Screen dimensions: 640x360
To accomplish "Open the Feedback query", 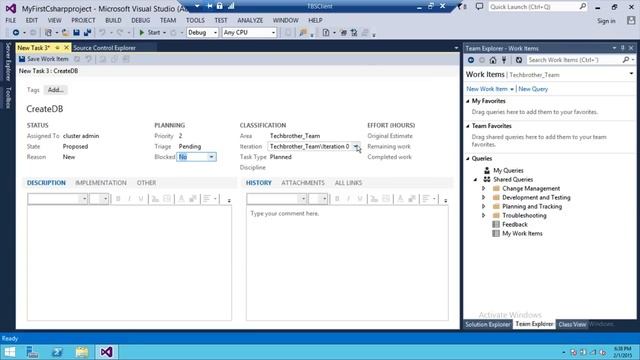I will point(515,224).
